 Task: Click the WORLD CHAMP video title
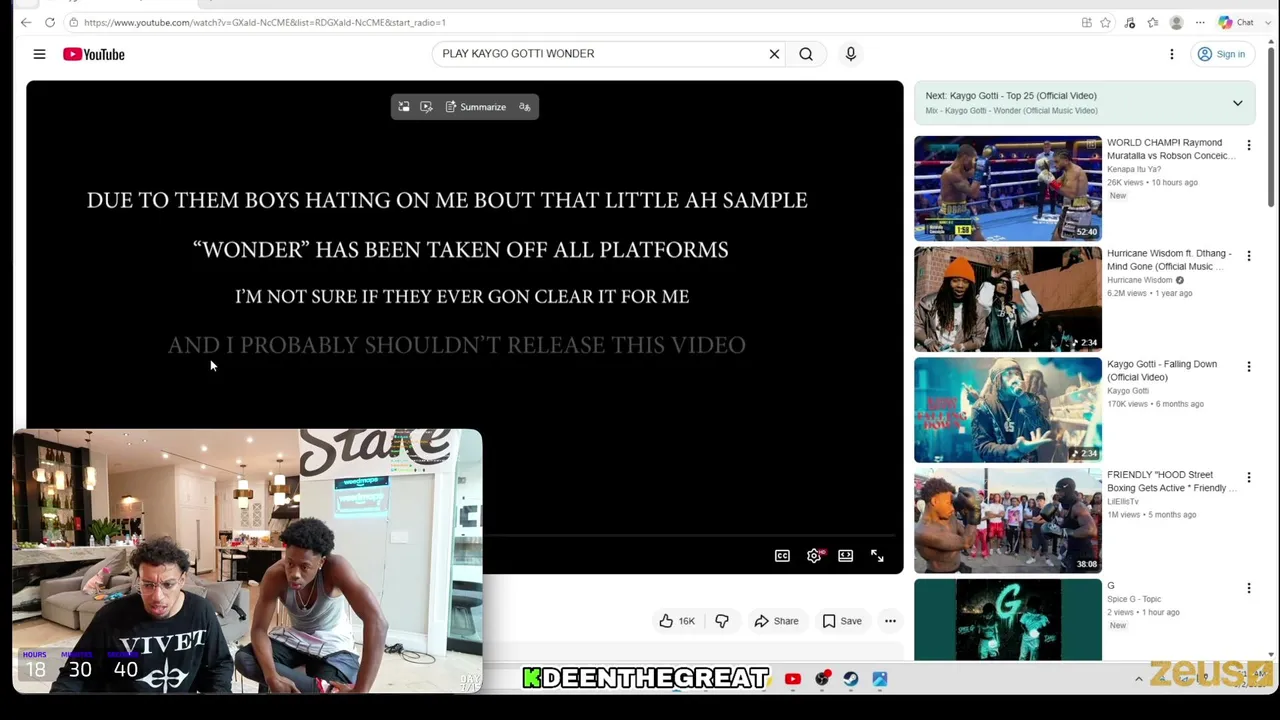pyautogui.click(x=1171, y=149)
